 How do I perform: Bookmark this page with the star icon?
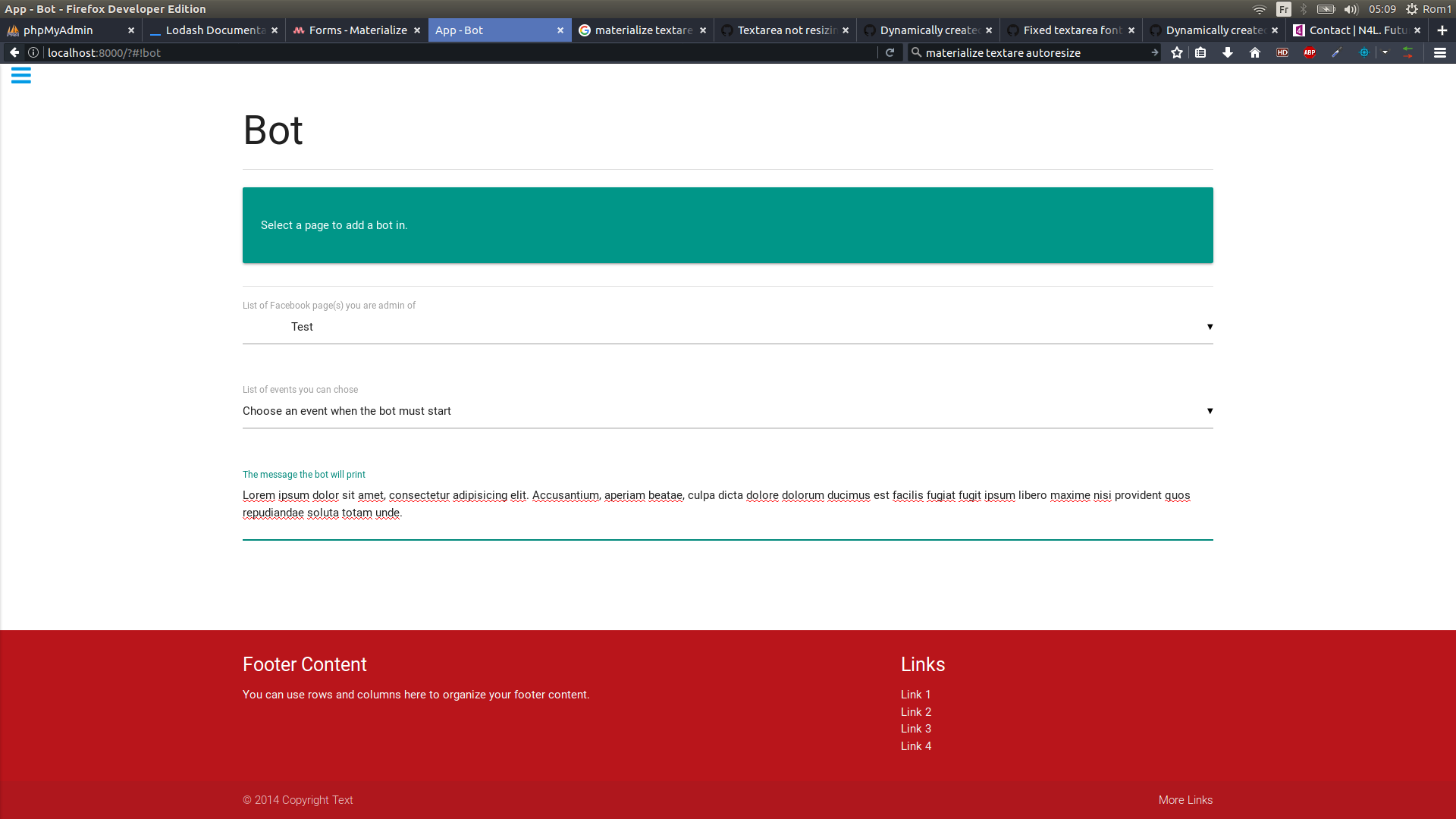(1177, 52)
